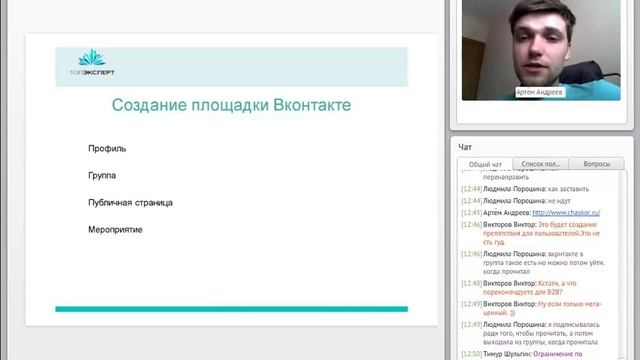
Task: Open the Список пол... tab
Action: coord(540,164)
